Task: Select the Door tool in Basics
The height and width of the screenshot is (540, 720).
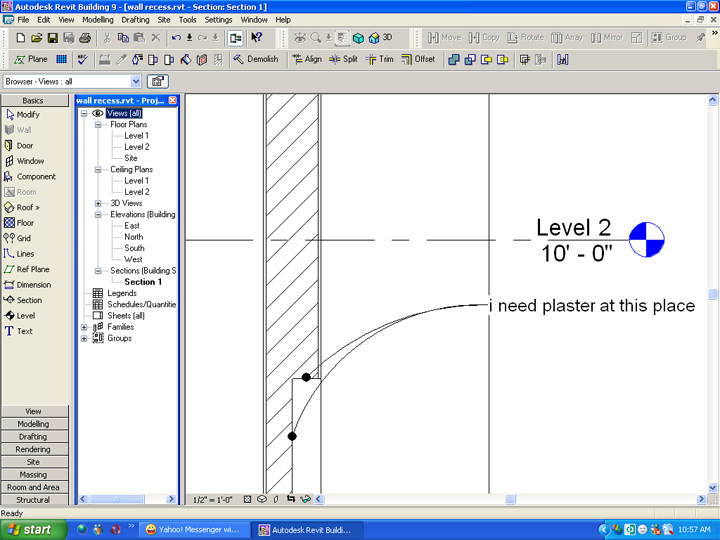Action: click(x=25, y=145)
